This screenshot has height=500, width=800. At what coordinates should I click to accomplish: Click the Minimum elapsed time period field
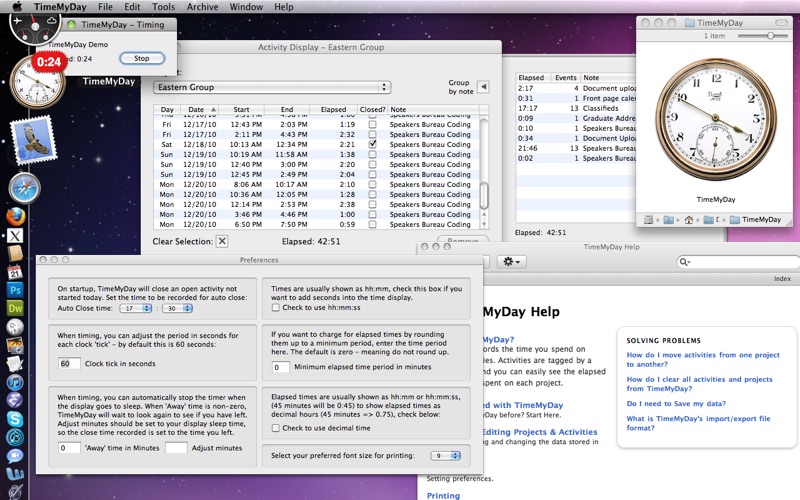281,367
